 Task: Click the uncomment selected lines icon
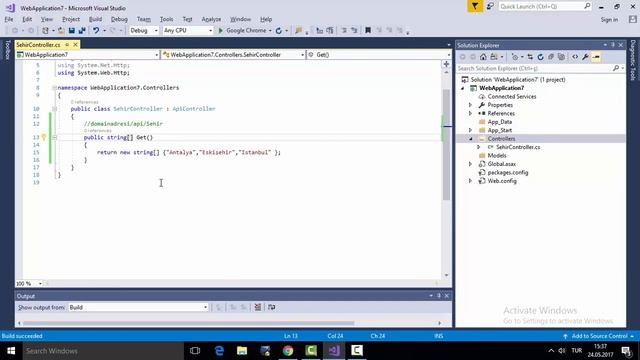354,31
